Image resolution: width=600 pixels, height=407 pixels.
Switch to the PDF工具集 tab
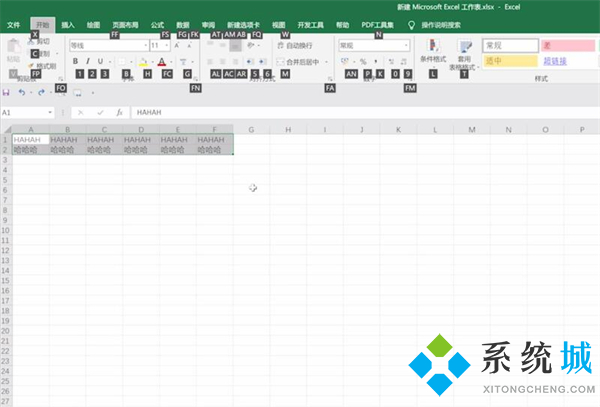tap(378, 25)
